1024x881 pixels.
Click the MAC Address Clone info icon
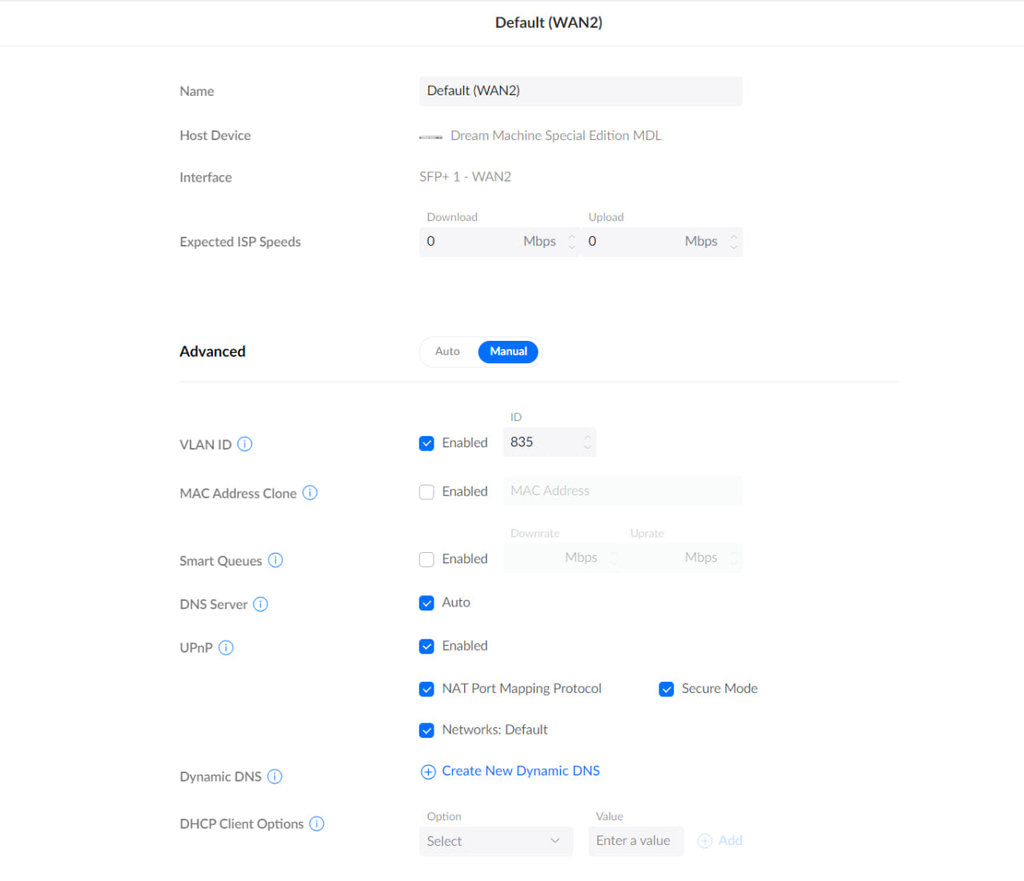[310, 493]
